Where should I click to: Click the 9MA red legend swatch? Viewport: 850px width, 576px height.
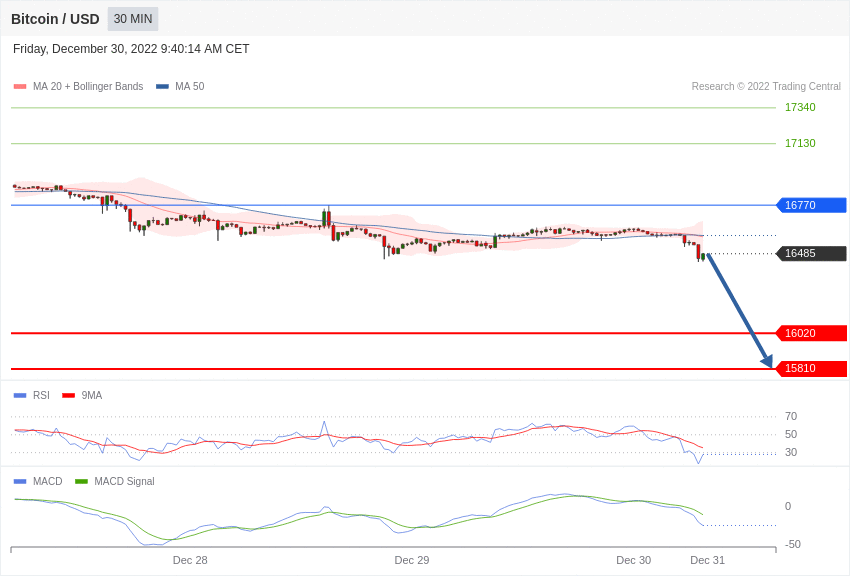pos(68,396)
